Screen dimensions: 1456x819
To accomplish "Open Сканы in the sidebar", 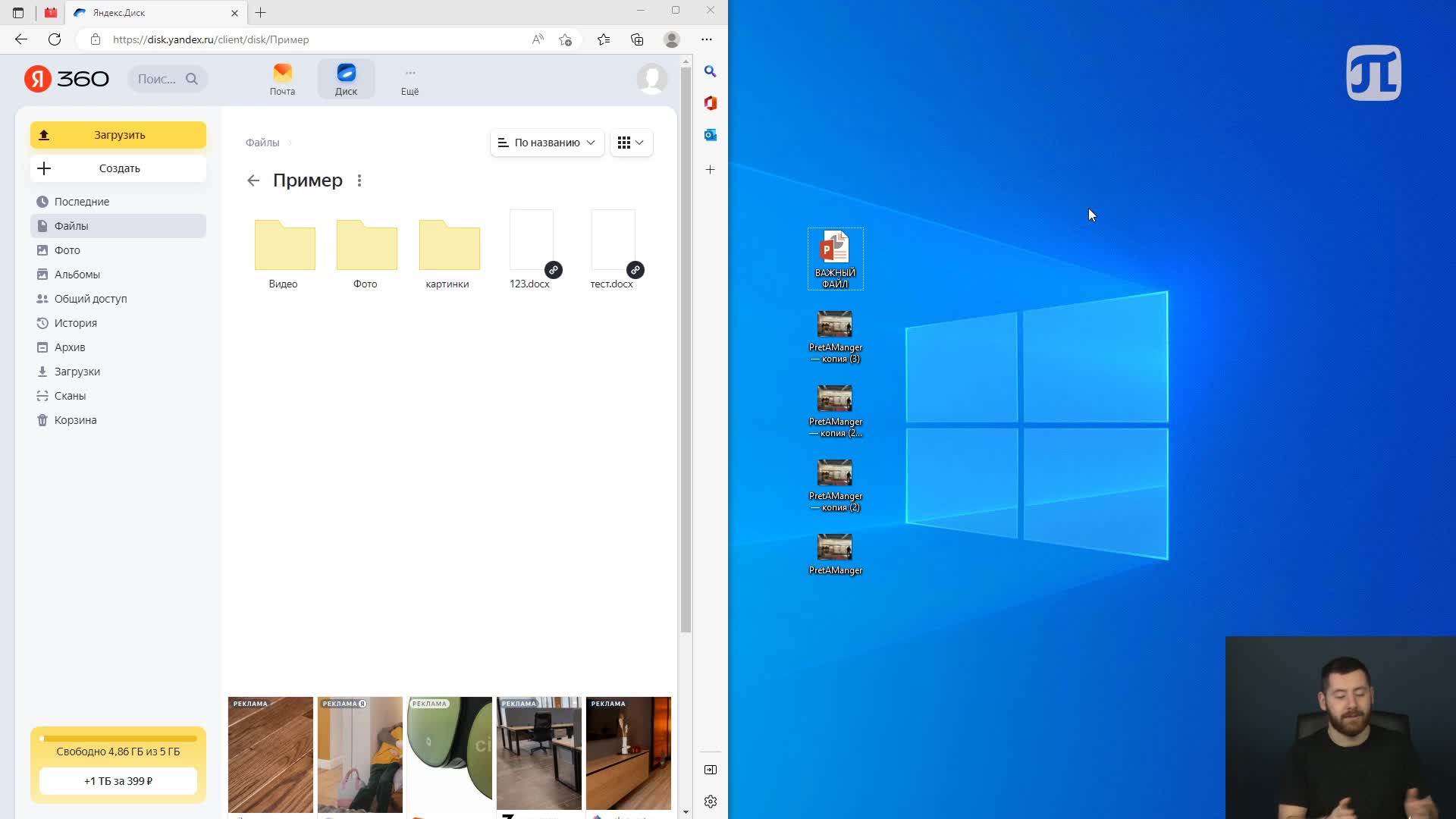I will pyautogui.click(x=118, y=396).
